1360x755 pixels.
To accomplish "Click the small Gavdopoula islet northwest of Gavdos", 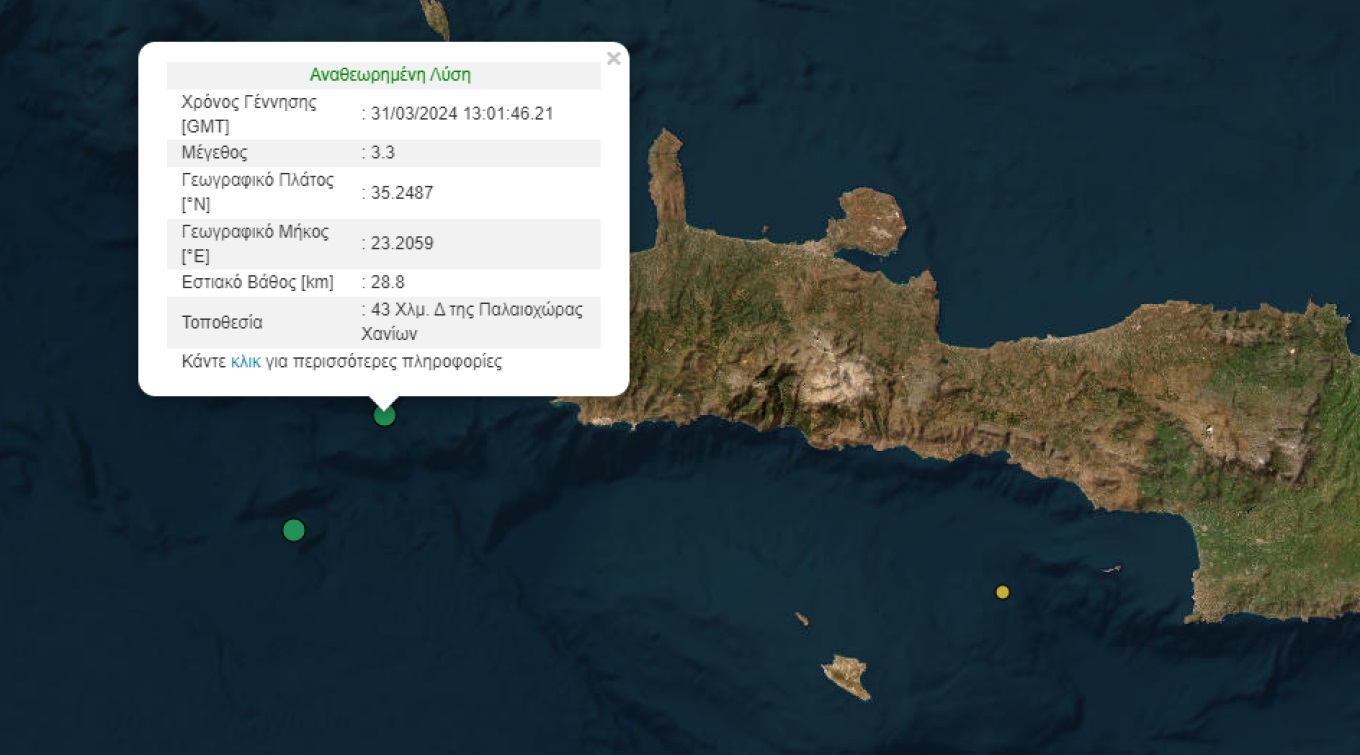I will tap(801, 619).
